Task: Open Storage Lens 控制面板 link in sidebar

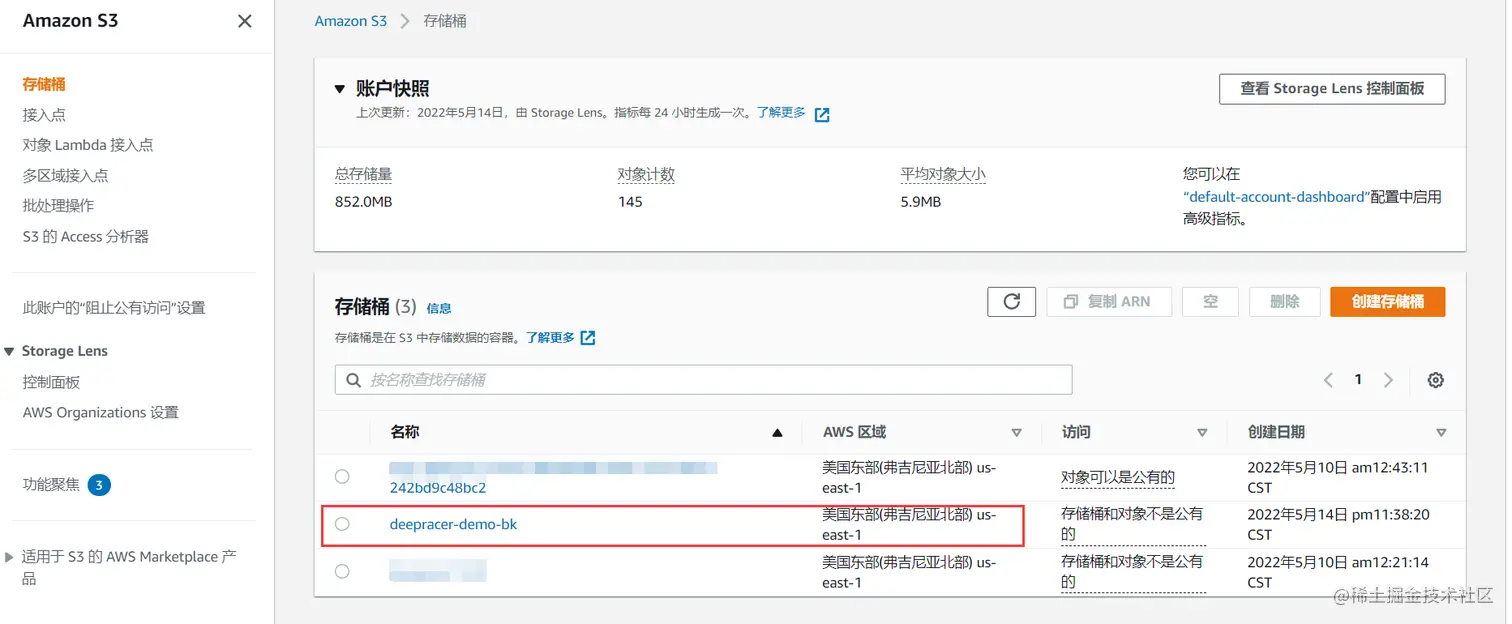Action: [51, 382]
